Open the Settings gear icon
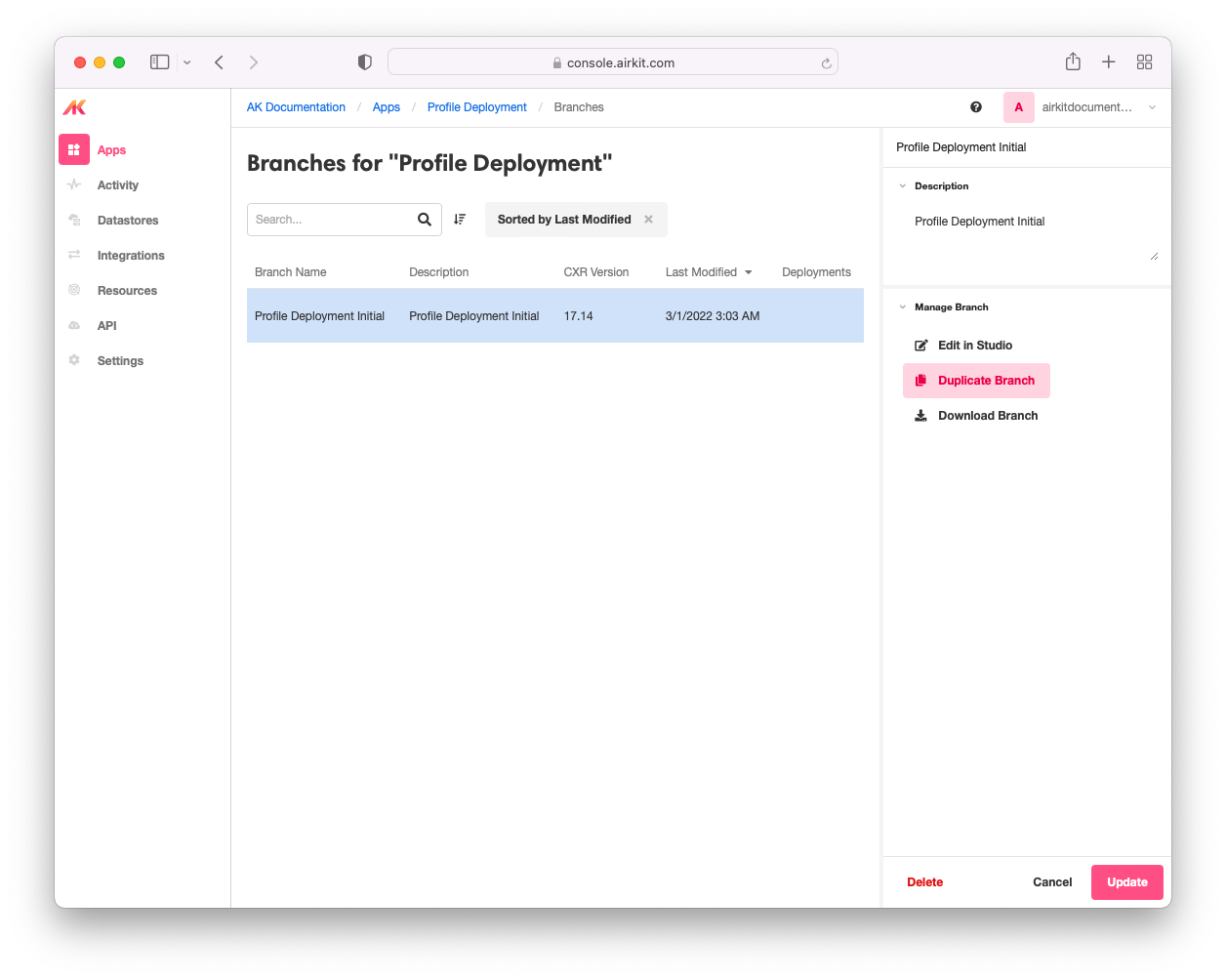Screen dimensions: 1226x980 click(74, 360)
